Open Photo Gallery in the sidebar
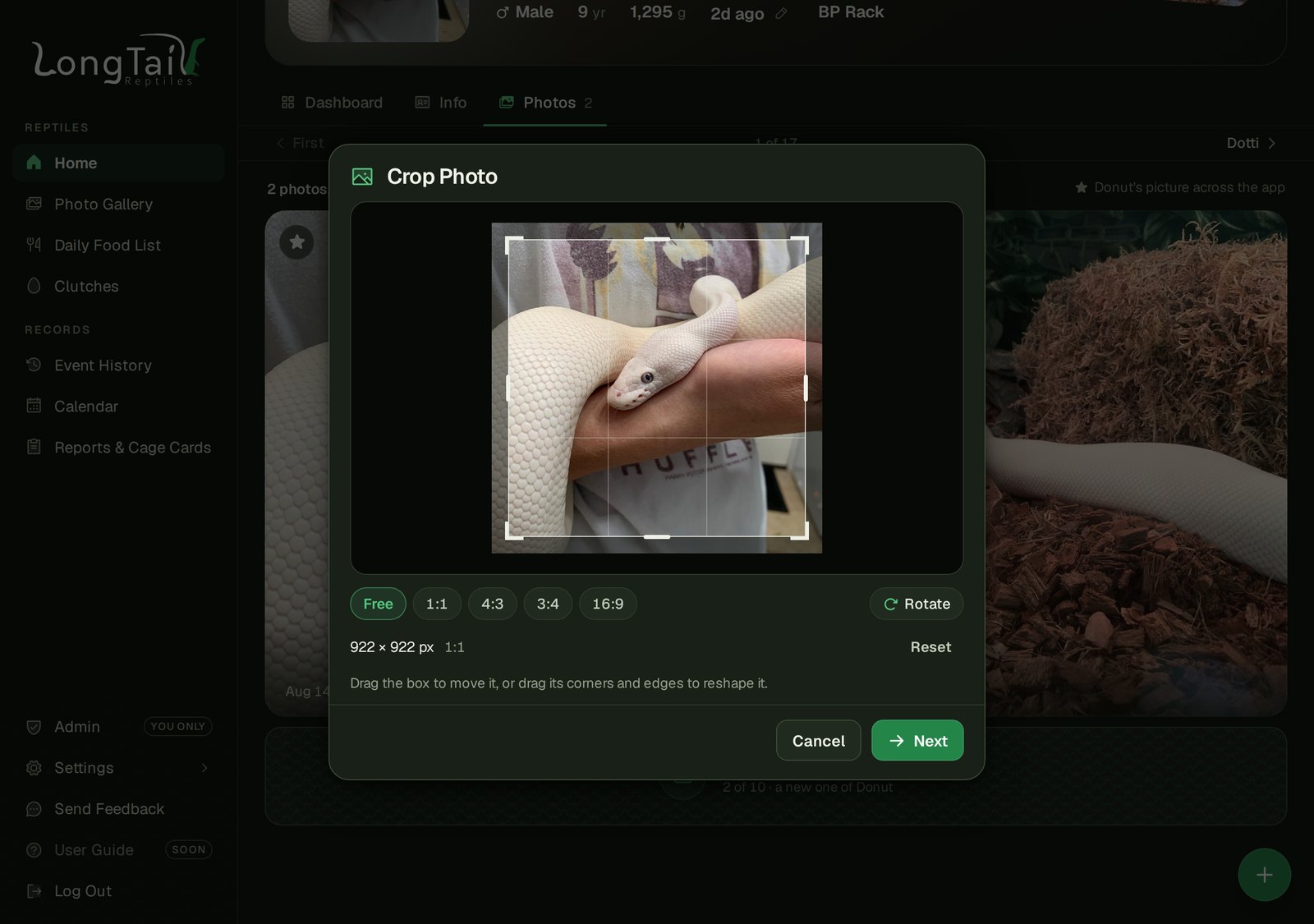The width and height of the screenshot is (1314, 924). (x=118, y=204)
